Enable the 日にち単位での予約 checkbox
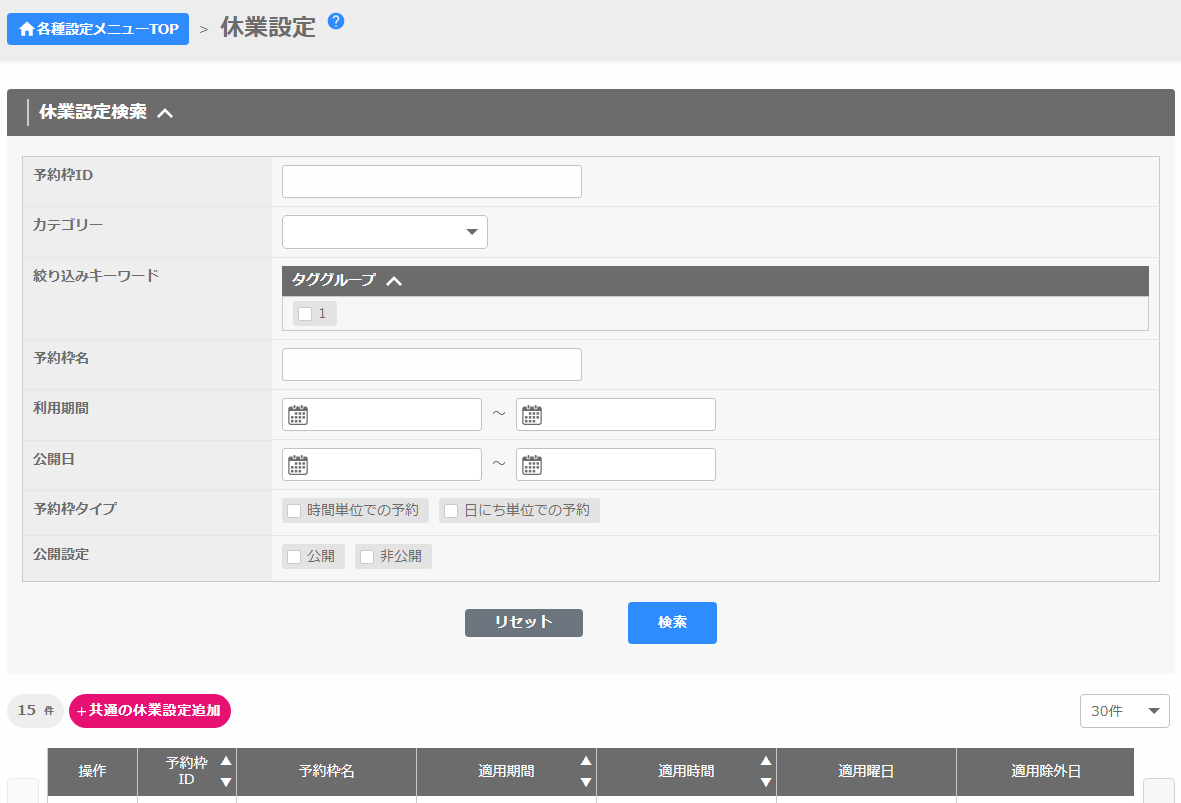Image resolution: width=1181 pixels, height=803 pixels. [x=451, y=511]
